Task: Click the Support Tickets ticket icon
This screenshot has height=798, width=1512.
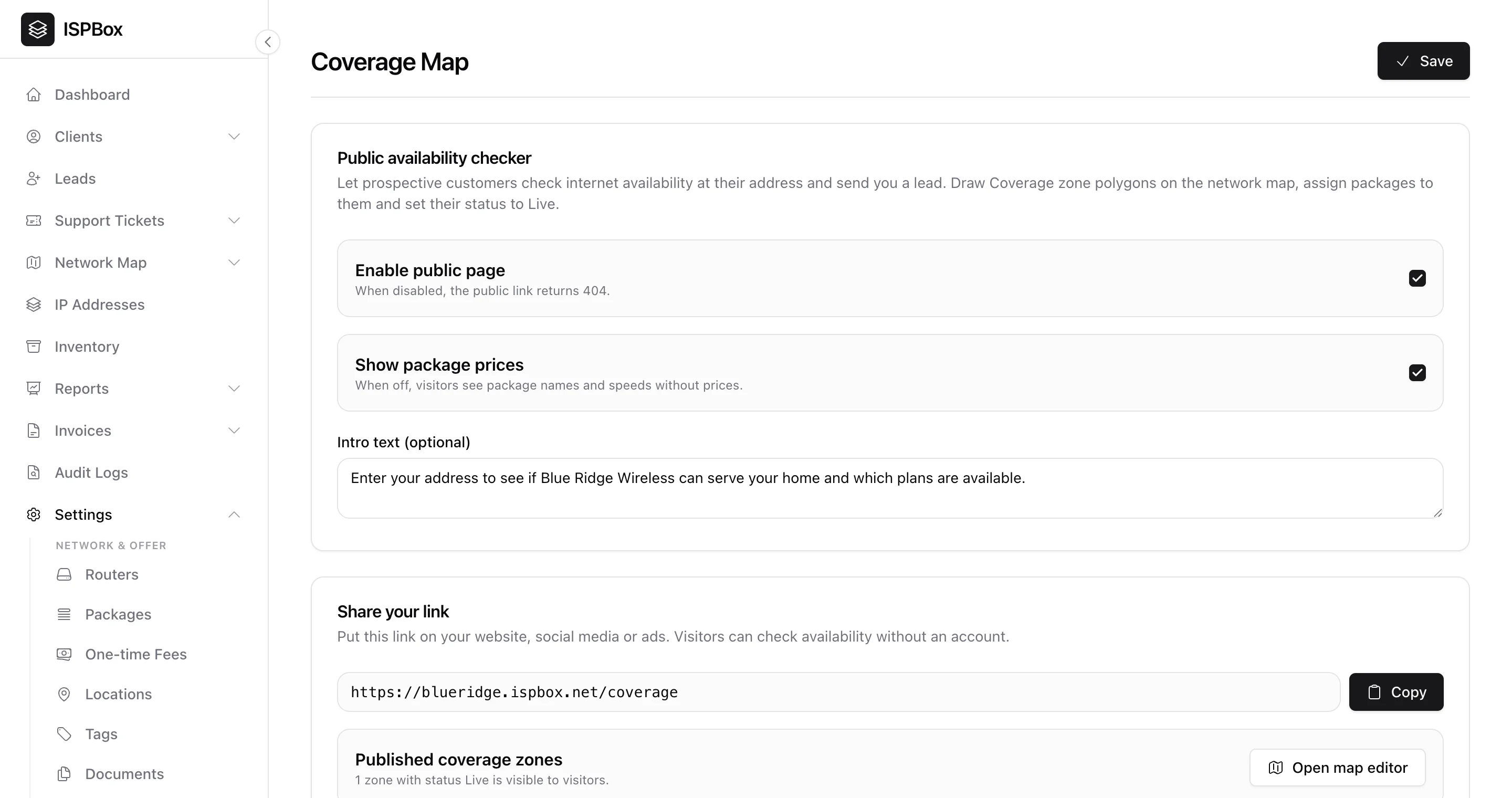Action: pyautogui.click(x=34, y=220)
